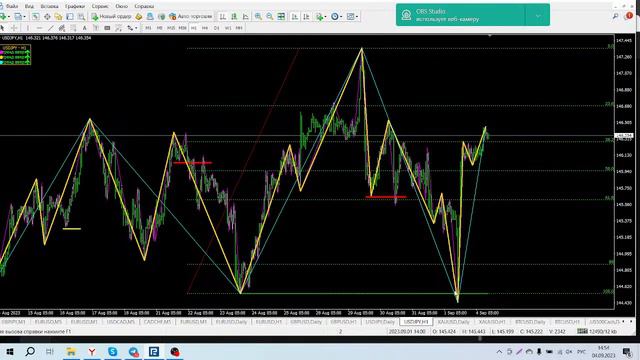640x360 pixels.
Task: Open the search magnifier at top right
Action: point(616,16)
